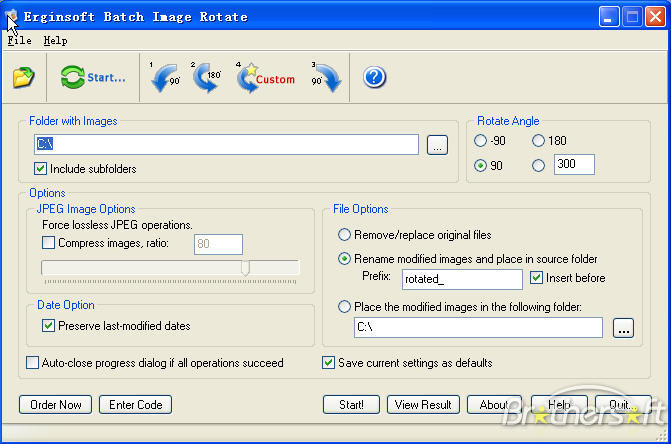671x444 pixels.
Task: Open the About button
Action: click(494, 405)
